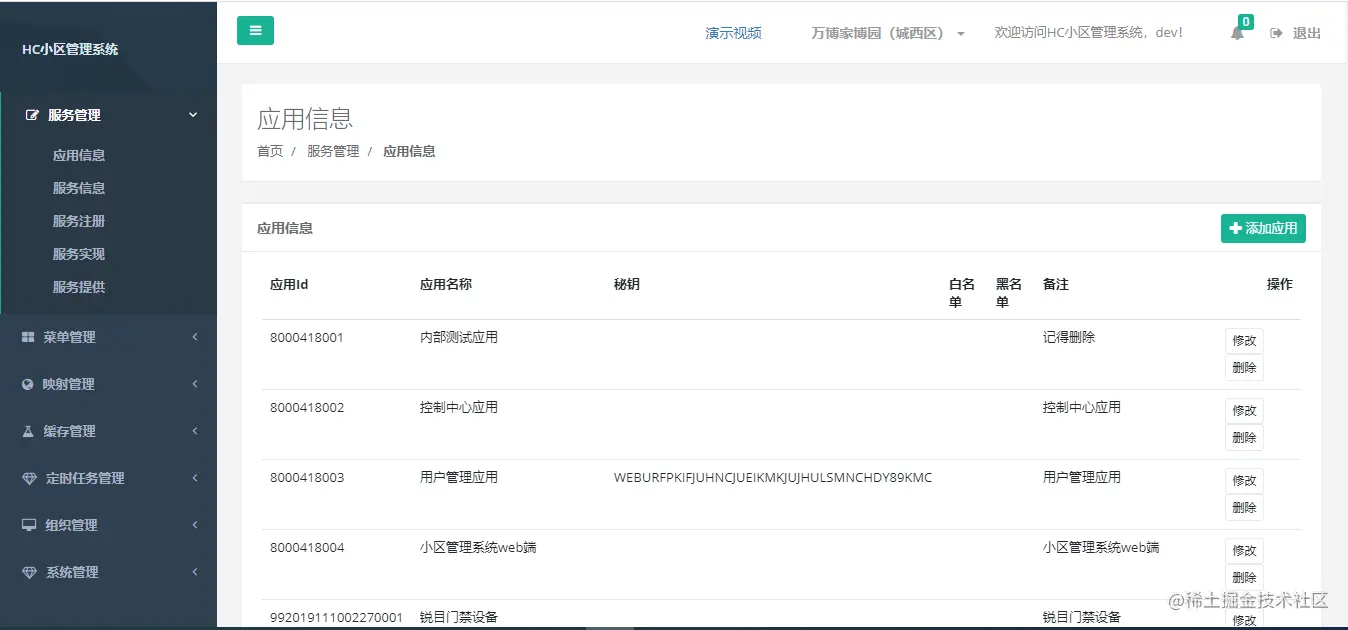Click the 服务管理 edit icon
Viewport: 1348px width, 630px height.
[x=32, y=115]
